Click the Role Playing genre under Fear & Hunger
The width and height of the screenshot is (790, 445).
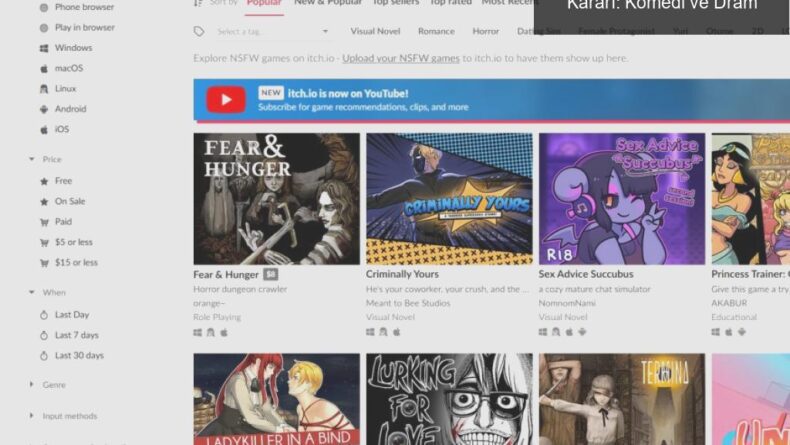tap(217, 317)
